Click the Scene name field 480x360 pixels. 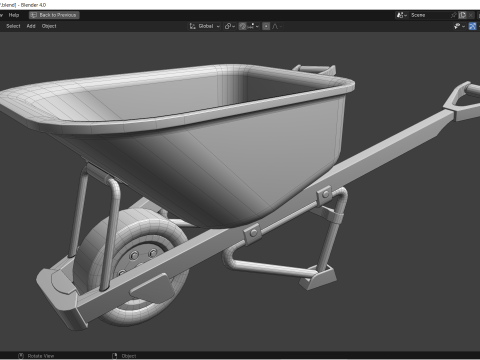tap(429, 15)
